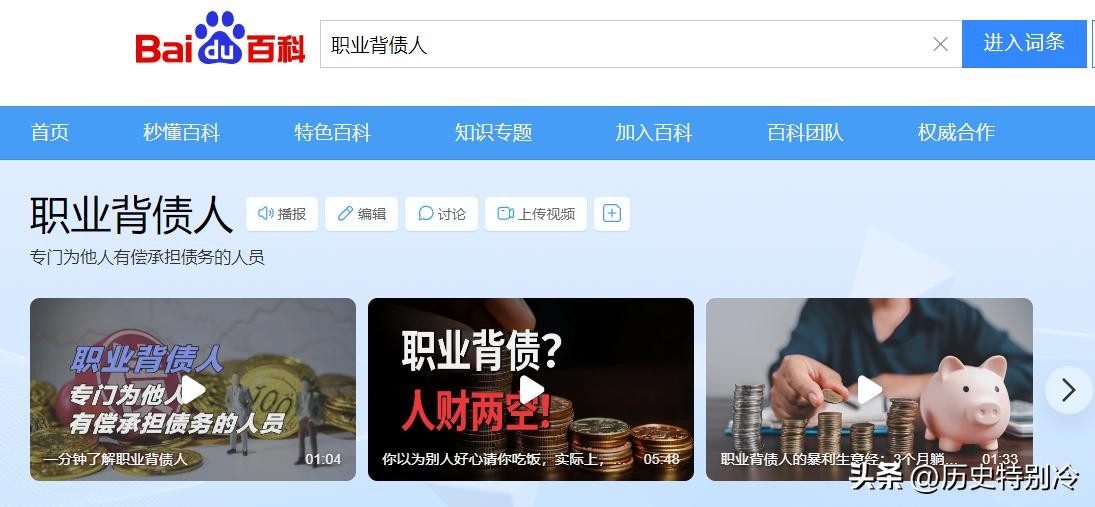
Task: Go to the 加入百科 menu item
Action: 653,133
